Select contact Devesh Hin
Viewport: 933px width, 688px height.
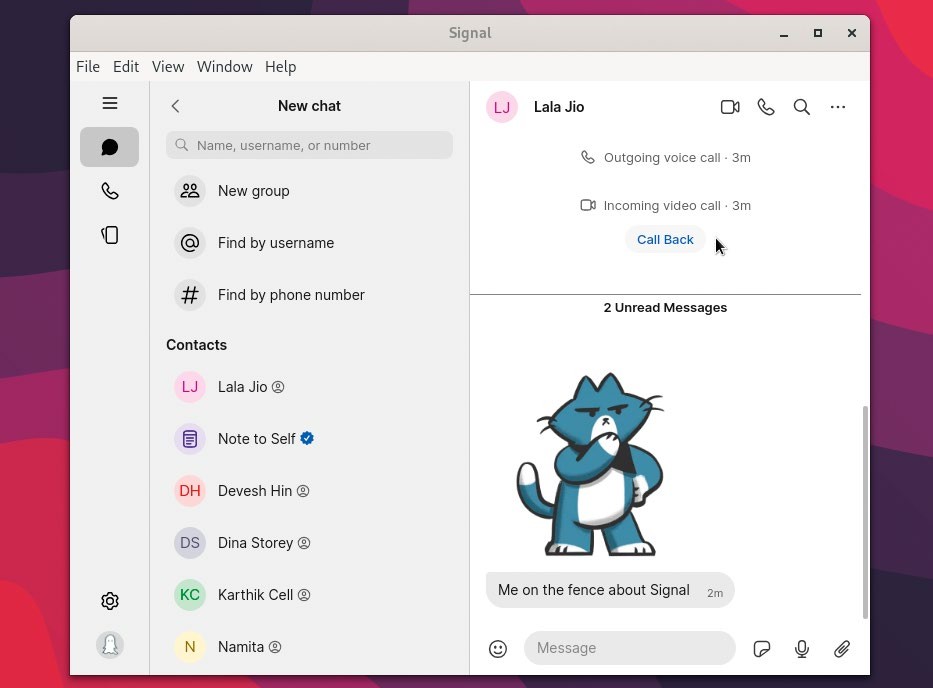(309, 491)
